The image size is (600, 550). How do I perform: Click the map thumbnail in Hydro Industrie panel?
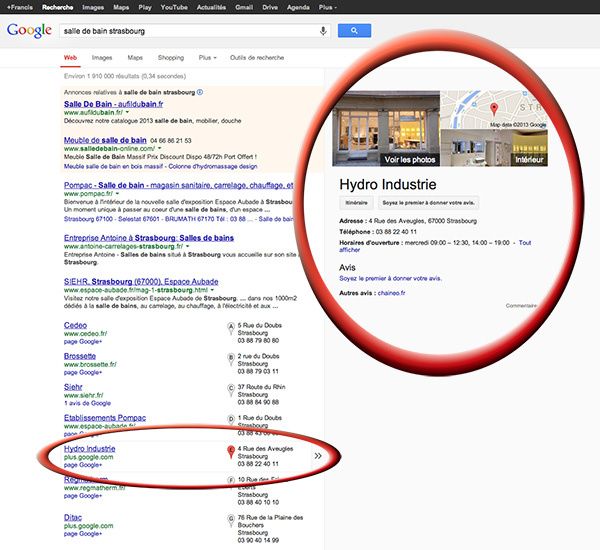[494, 109]
